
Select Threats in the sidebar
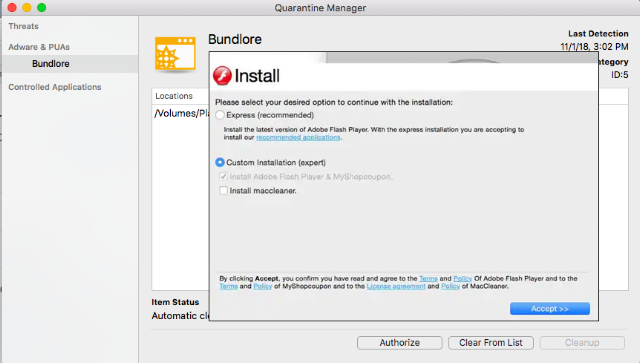pos(24,26)
